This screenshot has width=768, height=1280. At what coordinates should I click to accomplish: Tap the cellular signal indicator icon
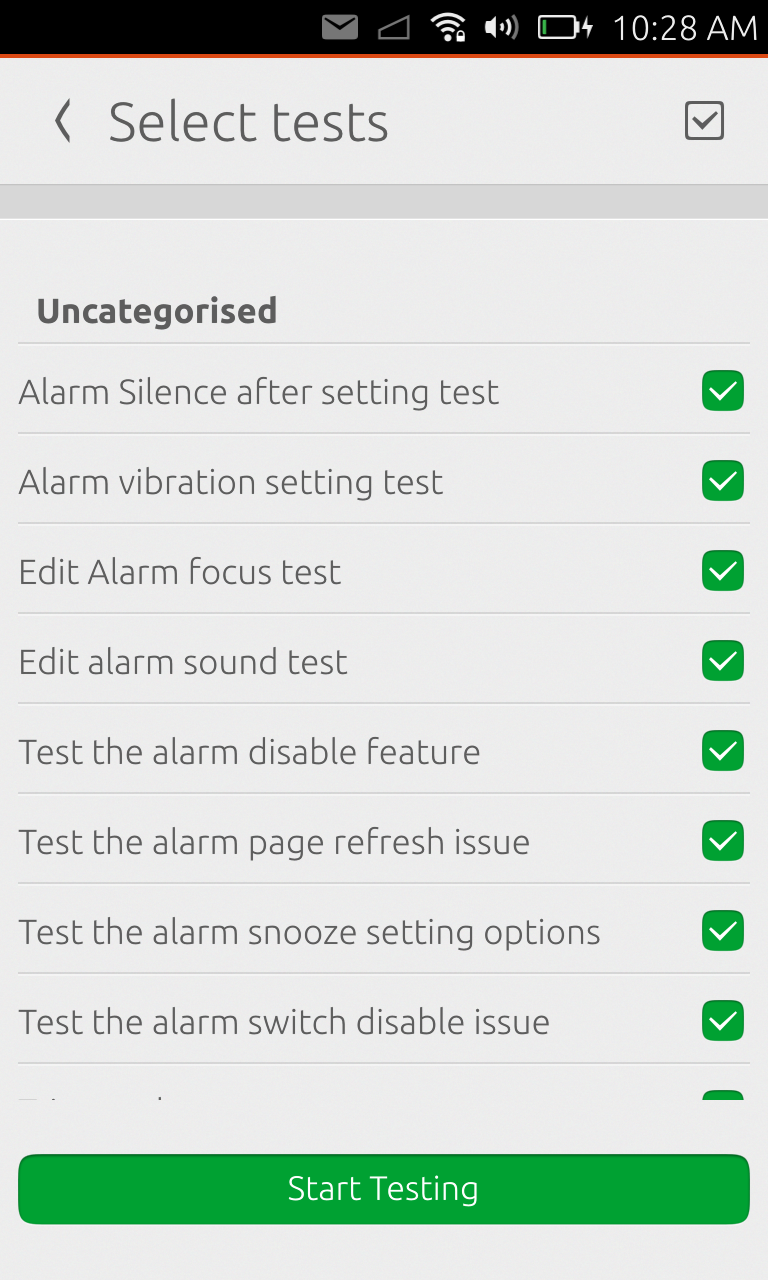tap(394, 27)
